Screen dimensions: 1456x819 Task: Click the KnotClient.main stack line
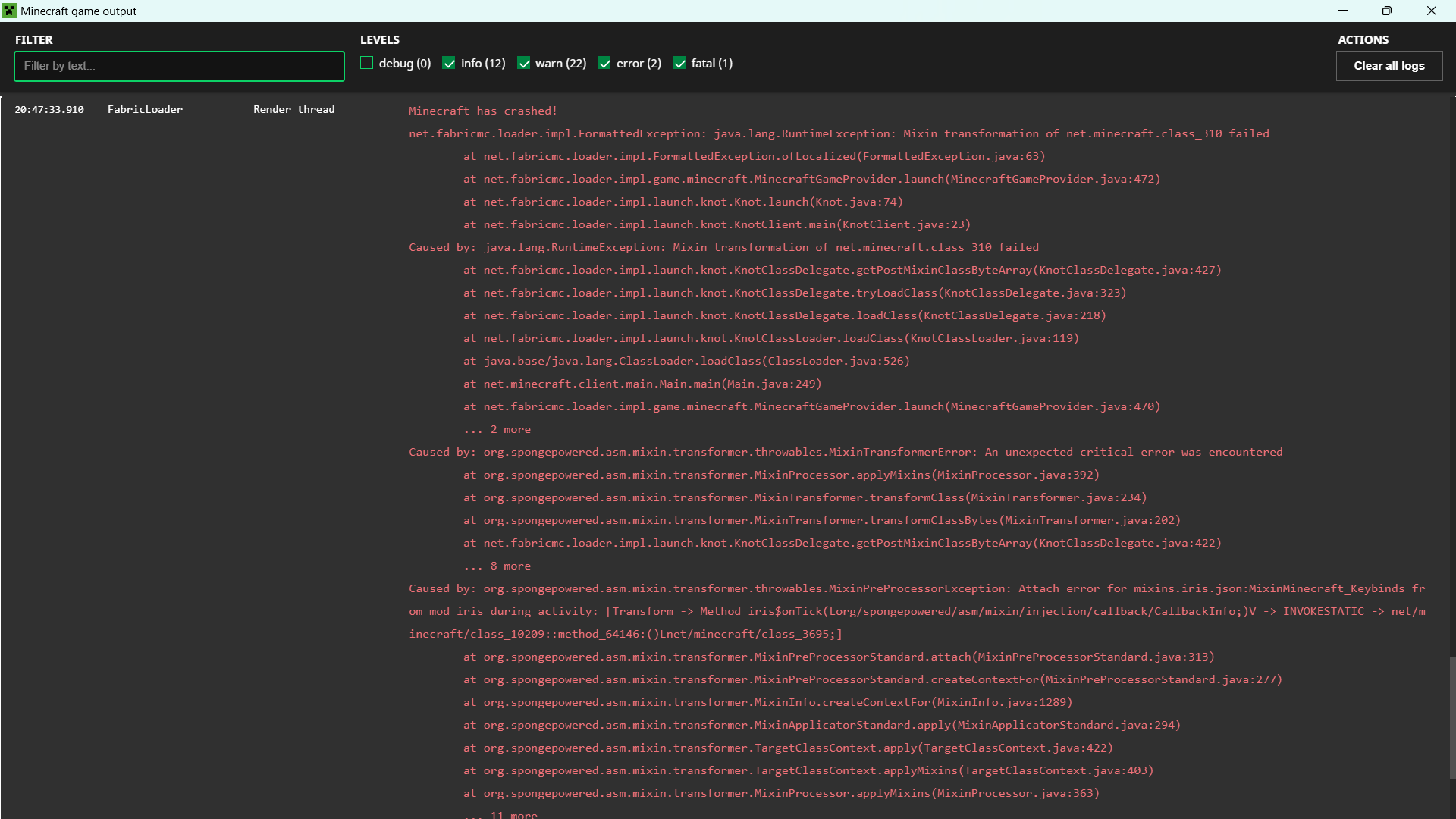(x=717, y=224)
